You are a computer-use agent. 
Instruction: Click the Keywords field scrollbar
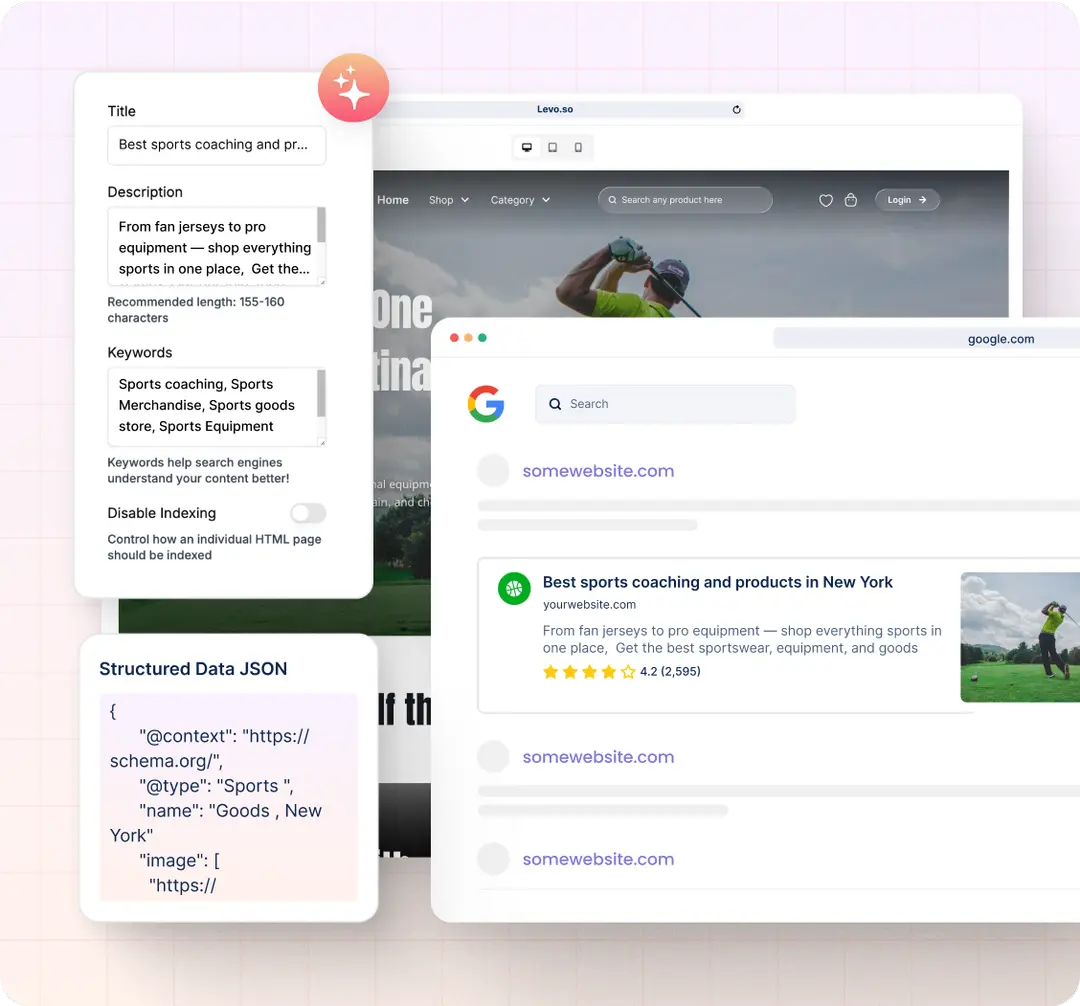321,393
